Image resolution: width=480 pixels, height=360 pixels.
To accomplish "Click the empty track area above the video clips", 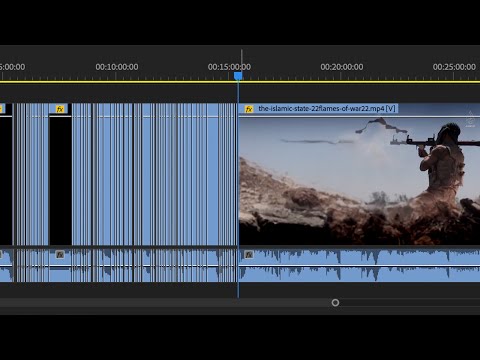I will [240, 93].
